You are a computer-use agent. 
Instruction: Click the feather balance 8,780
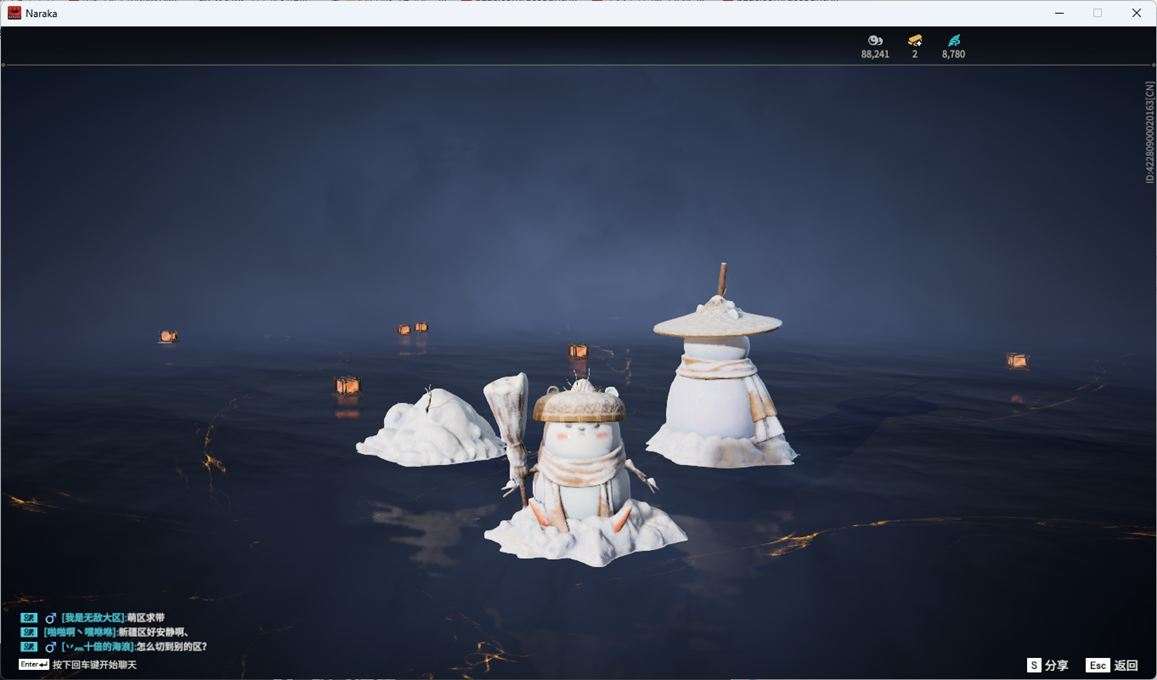point(953,54)
